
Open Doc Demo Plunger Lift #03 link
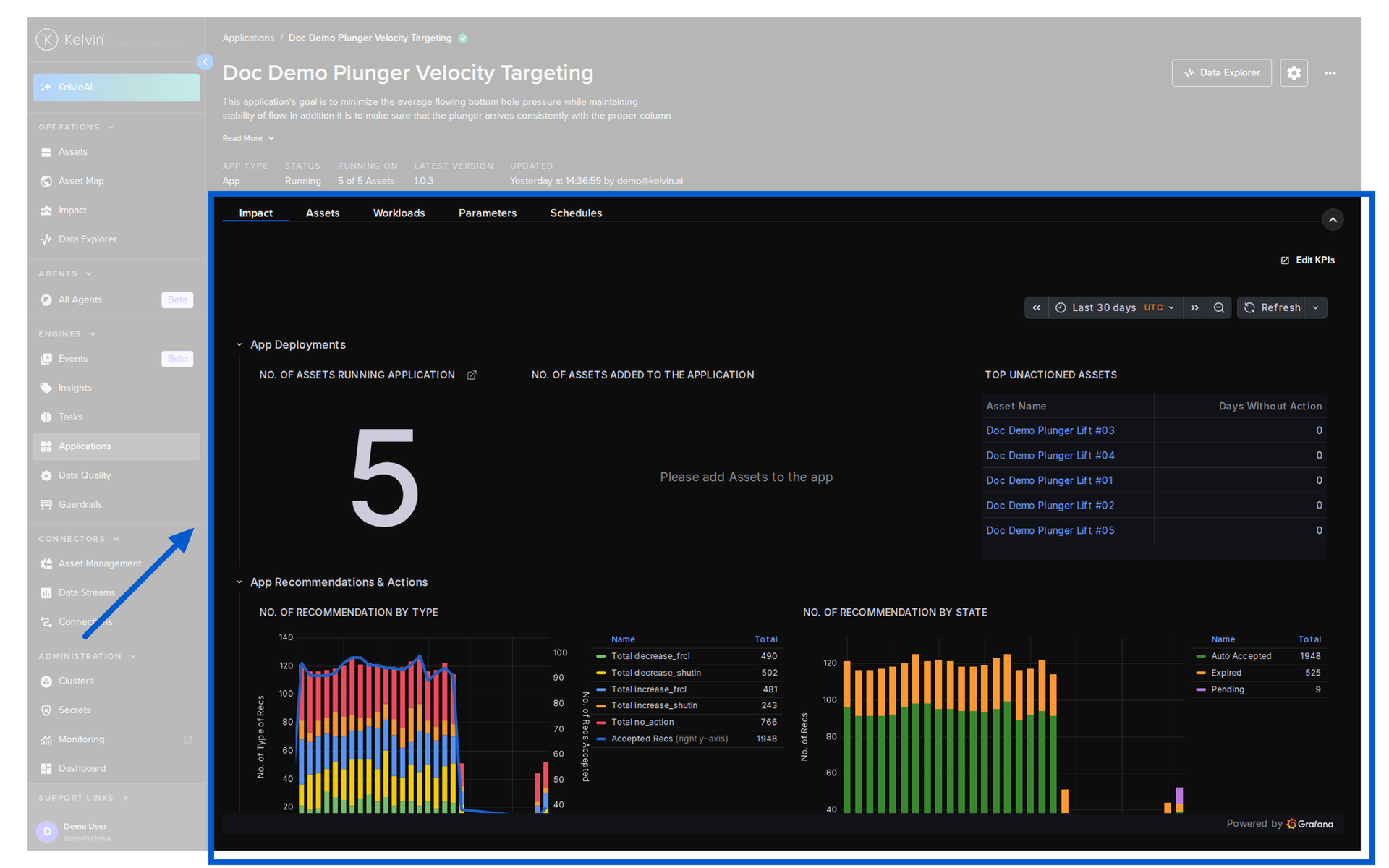click(x=1050, y=430)
